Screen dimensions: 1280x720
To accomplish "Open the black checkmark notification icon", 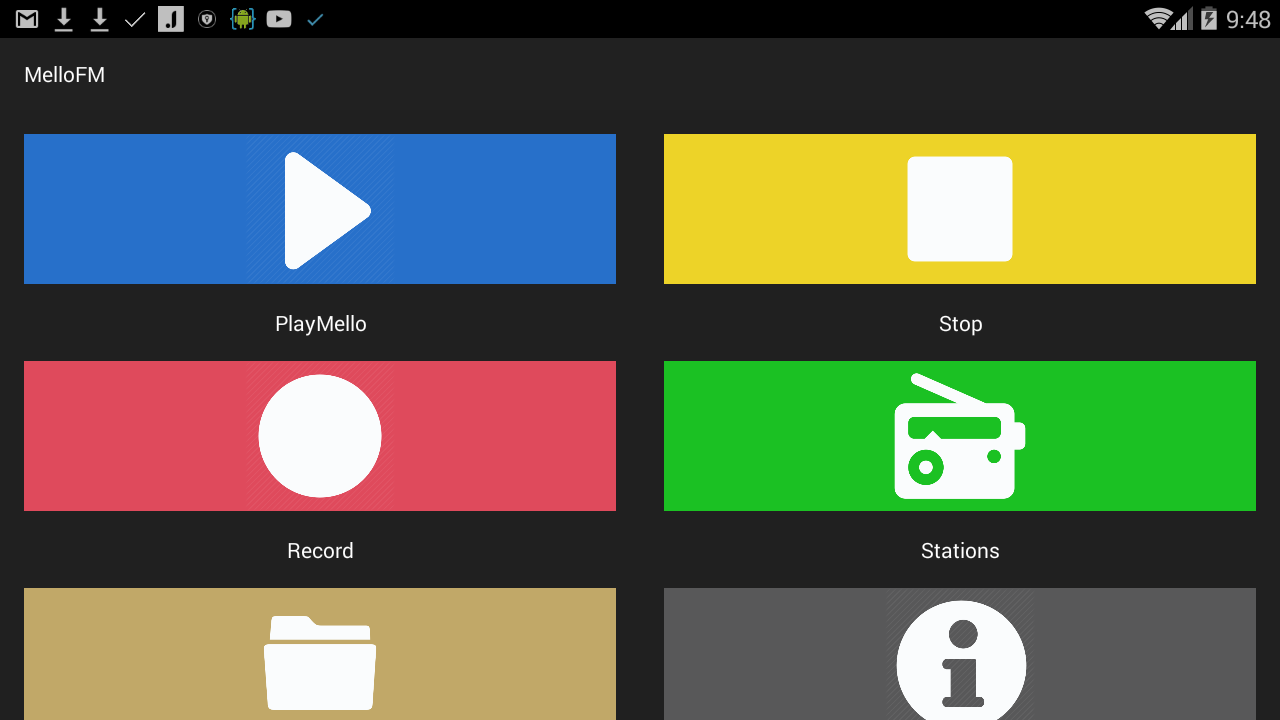I will (135, 19).
